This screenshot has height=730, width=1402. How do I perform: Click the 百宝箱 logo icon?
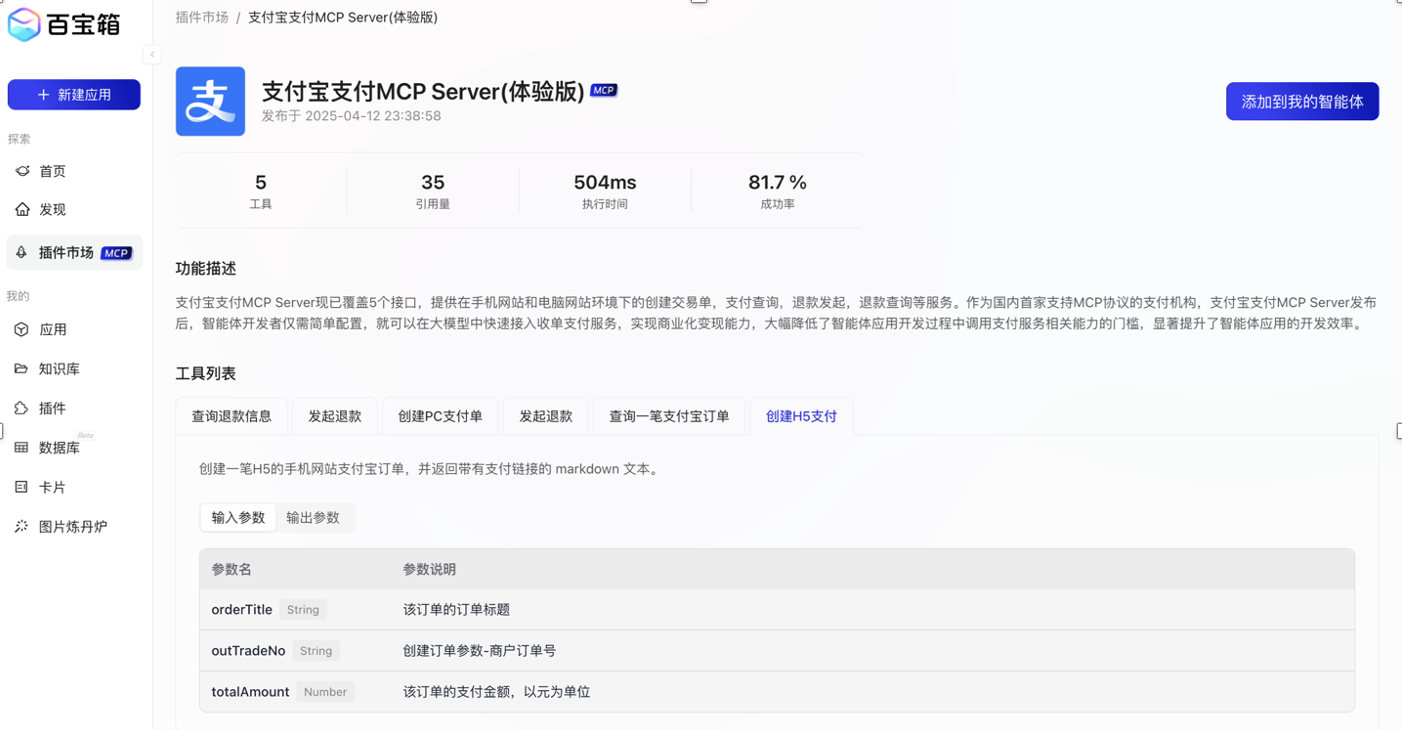24,24
